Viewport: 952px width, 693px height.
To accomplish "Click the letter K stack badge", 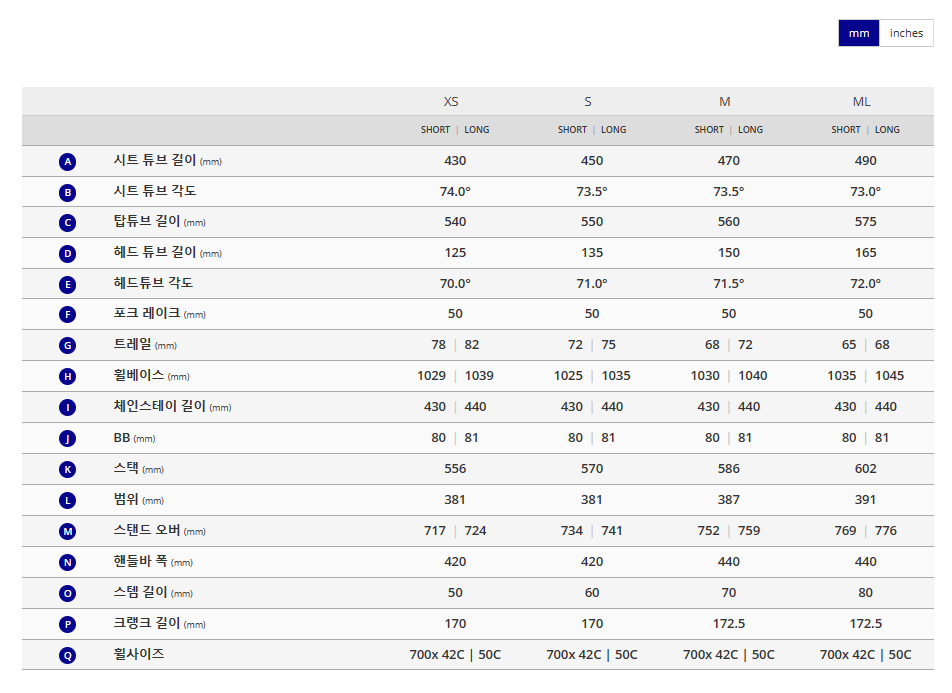I will 67,469.
